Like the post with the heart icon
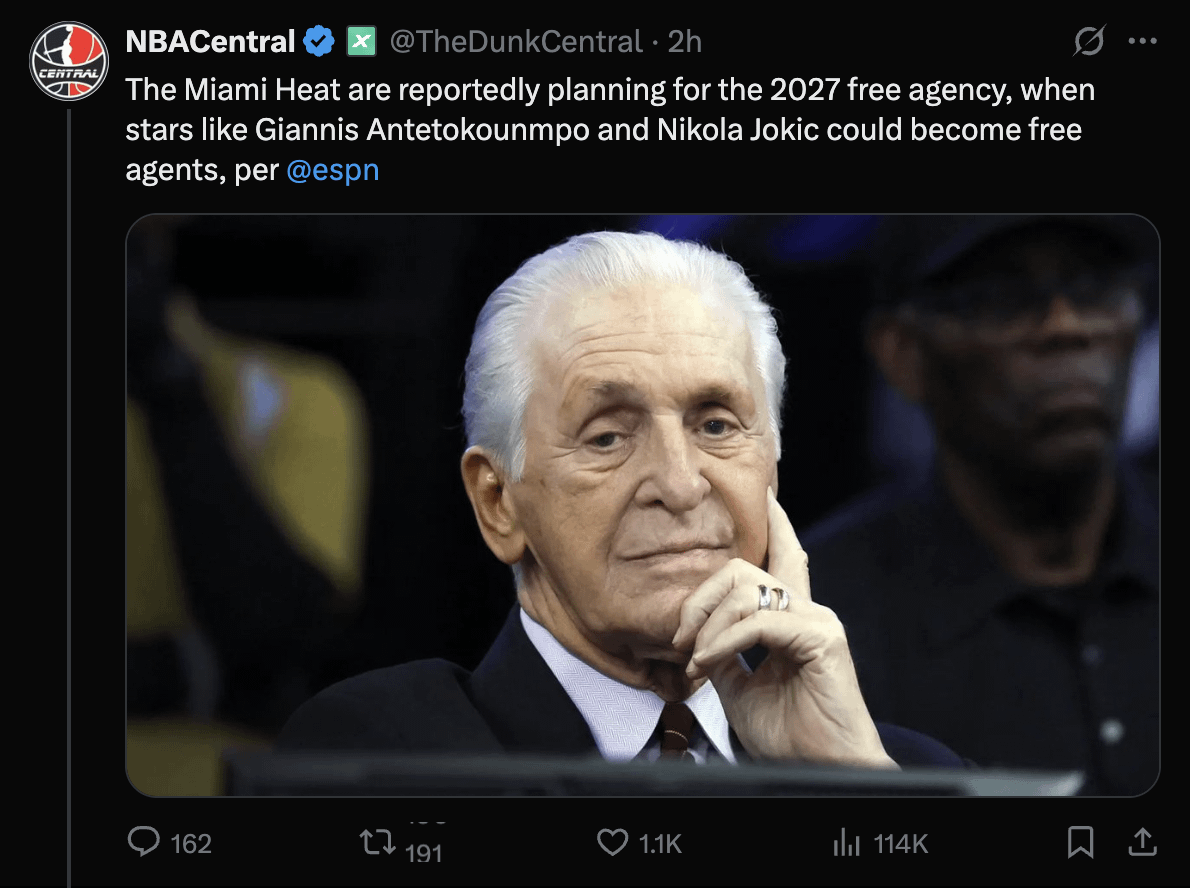The width and height of the screenshot is (1190, 888). coord(612,843)
